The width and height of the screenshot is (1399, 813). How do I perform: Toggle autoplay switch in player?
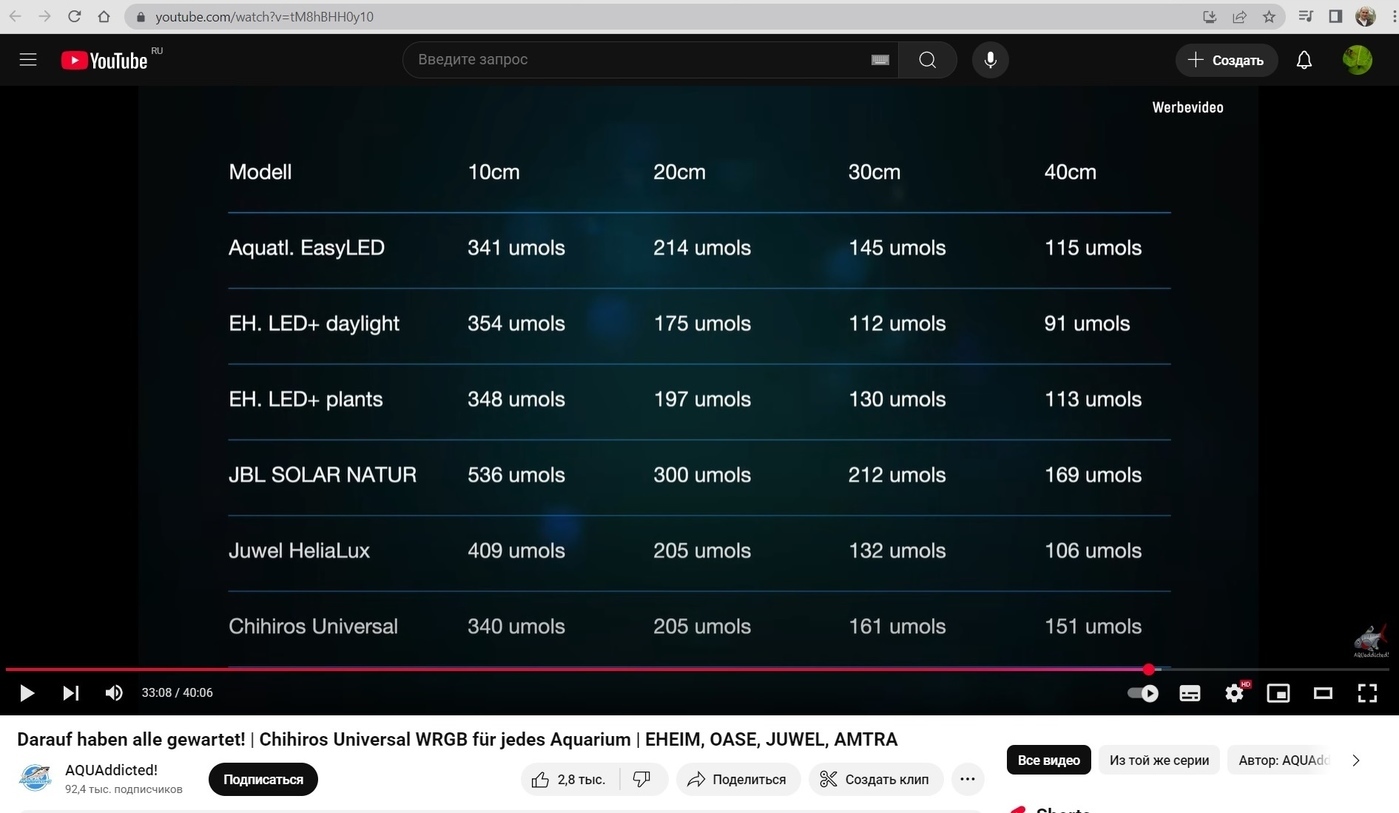(1143, 693)
